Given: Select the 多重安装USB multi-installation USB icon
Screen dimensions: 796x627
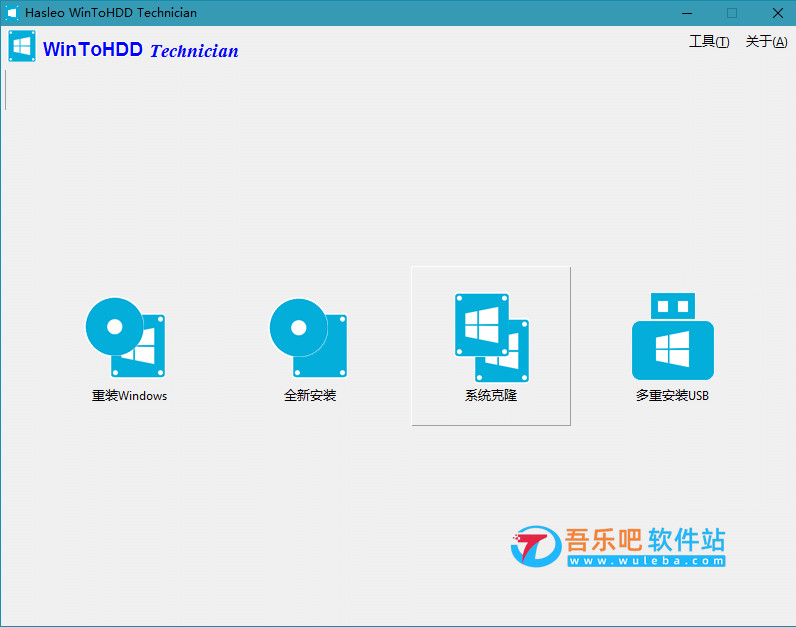Looking at the screenshot, I should point(673,336).
